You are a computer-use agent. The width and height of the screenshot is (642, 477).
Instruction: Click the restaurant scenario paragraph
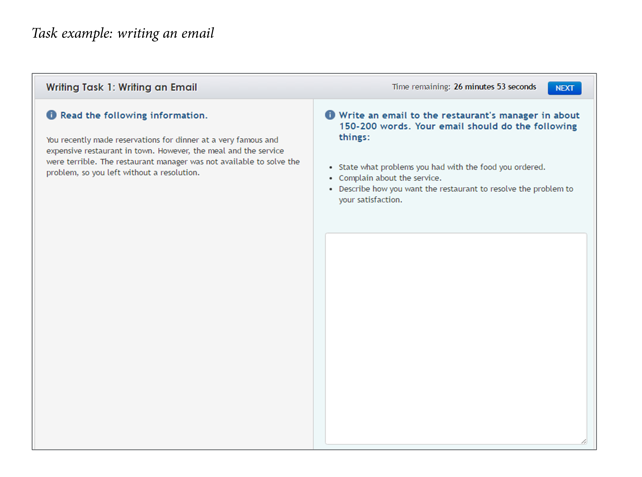coord(173,155)
